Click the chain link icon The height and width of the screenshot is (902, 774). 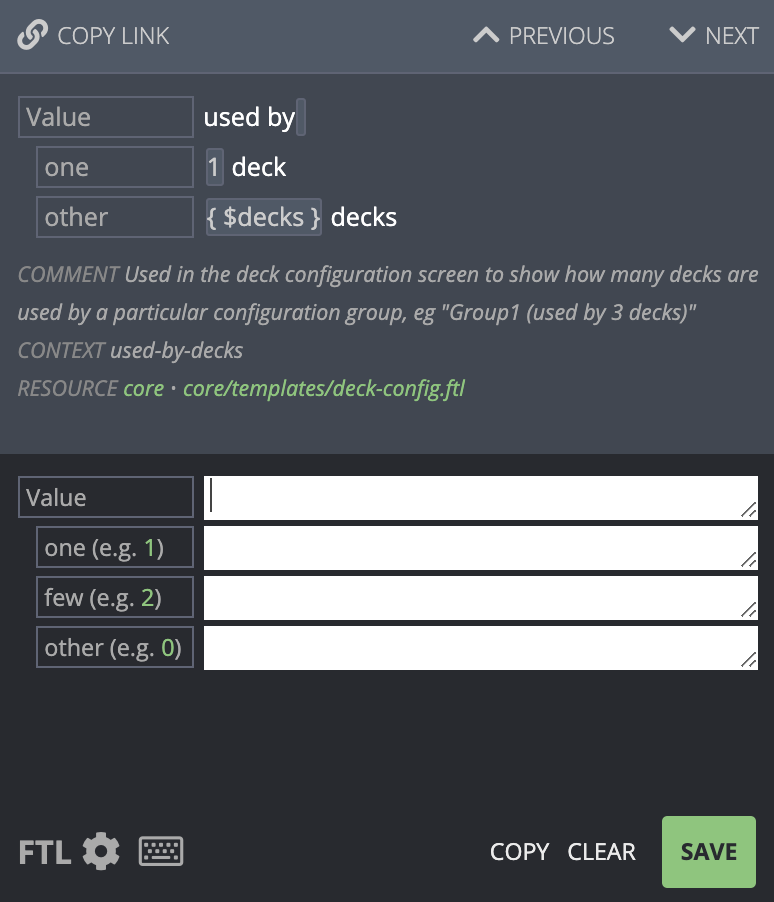(32, 35)
